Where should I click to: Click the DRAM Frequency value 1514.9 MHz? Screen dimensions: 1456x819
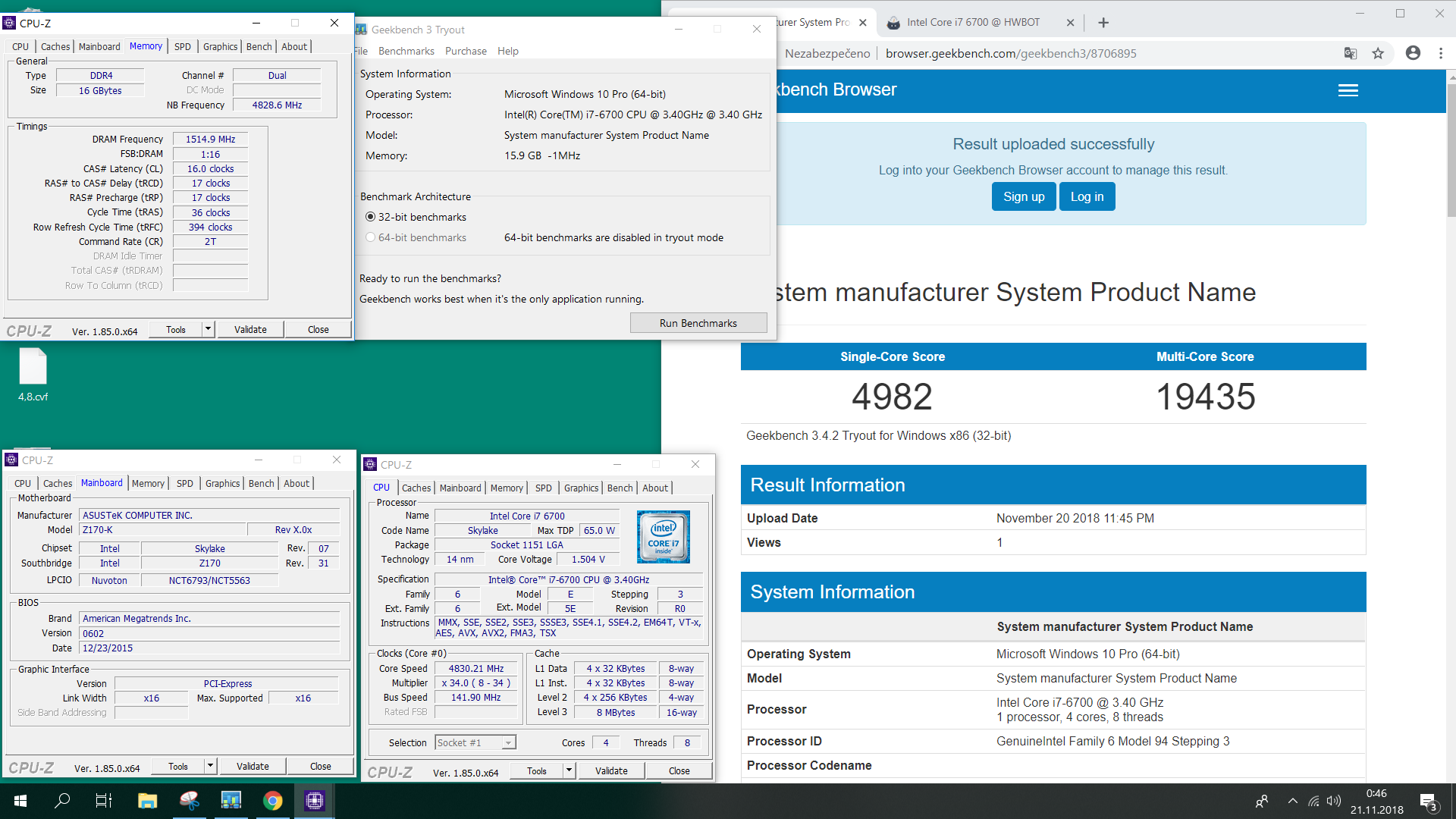(210, 140)
